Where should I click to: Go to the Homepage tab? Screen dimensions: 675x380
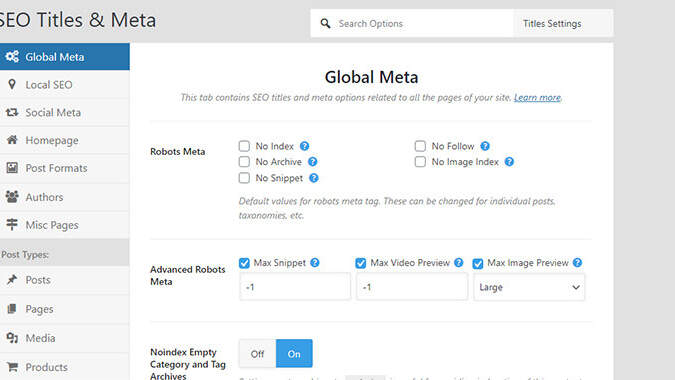pyautogui.click(x=65, y=140)
